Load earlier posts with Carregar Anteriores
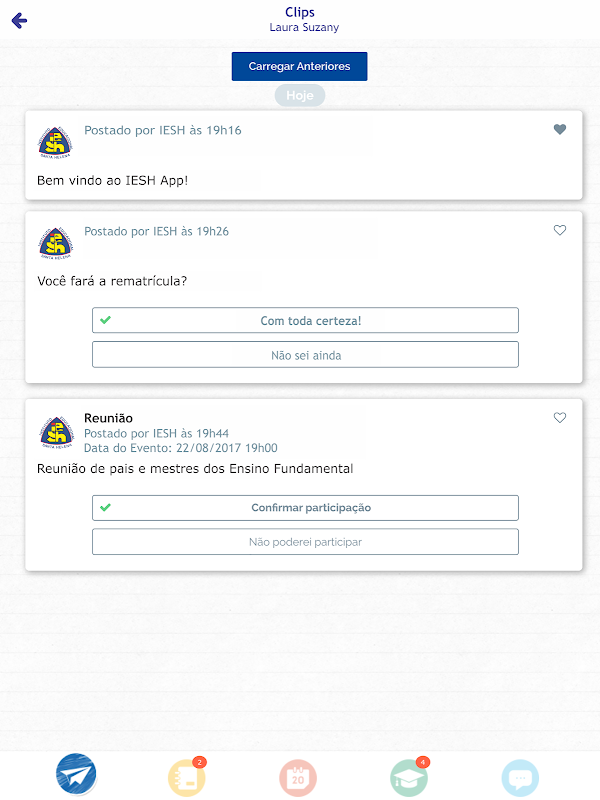Screen dimensions: 600x800 point(299,66)
